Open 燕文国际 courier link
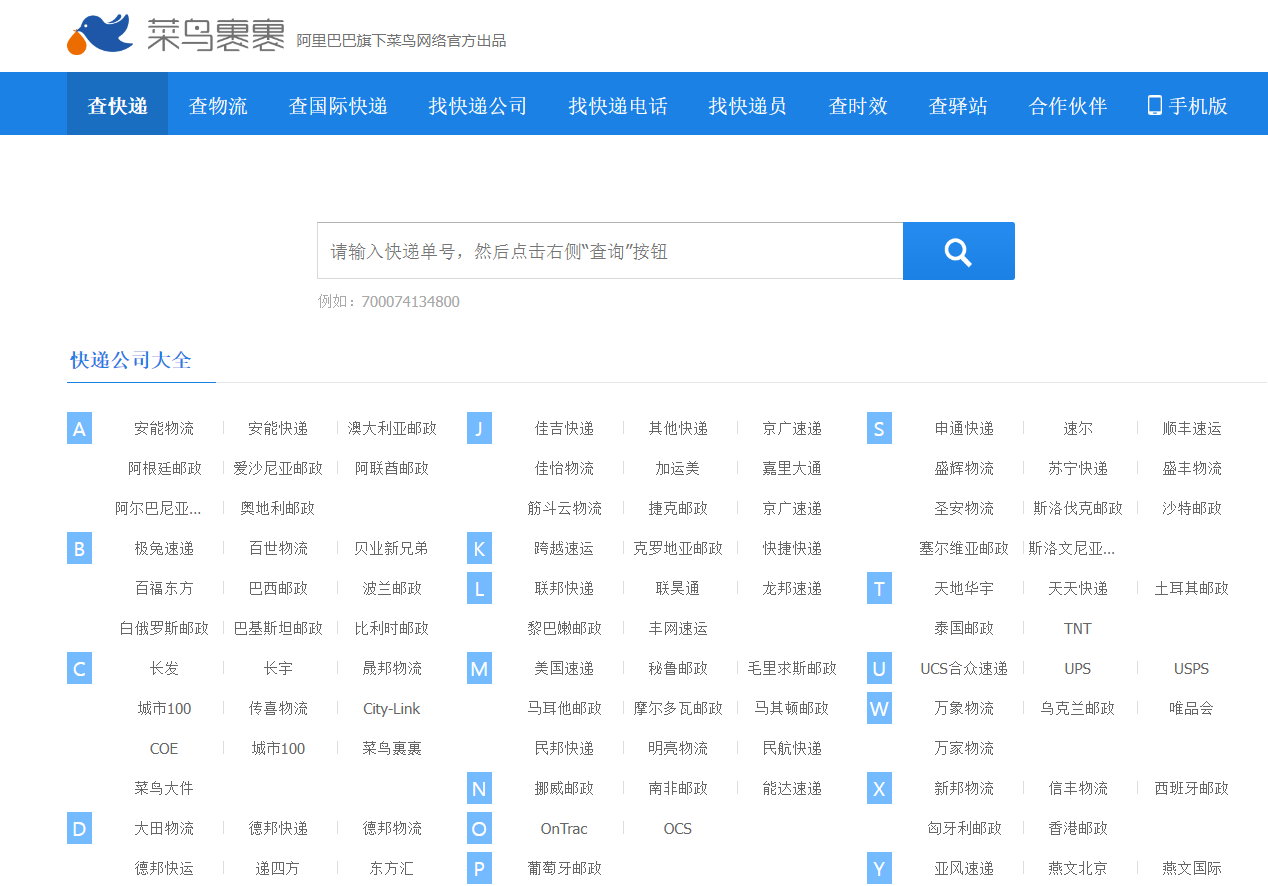This screenshot has width=1268, height=886. coord(1192,868)
